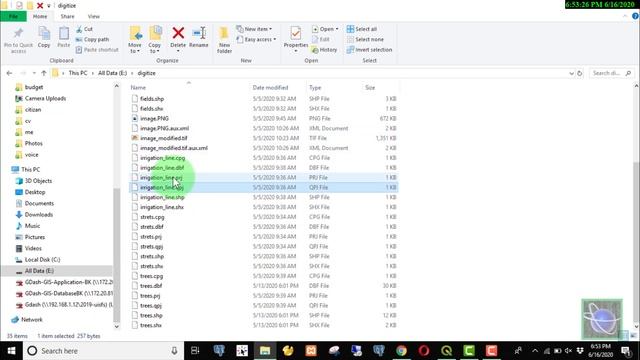Open the notification center icon
Viewport: 640px width, 360px height.
point(626,351)
